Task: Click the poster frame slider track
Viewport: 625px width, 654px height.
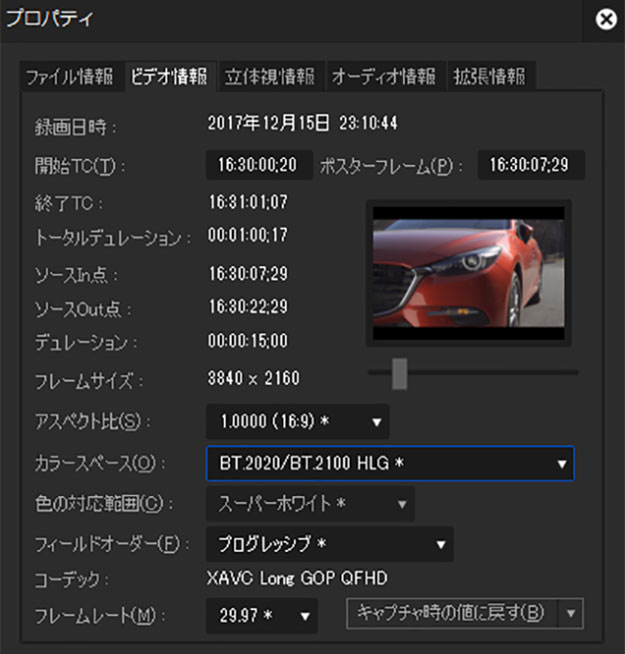Action: pyautogui.click(x=500, y=372)
